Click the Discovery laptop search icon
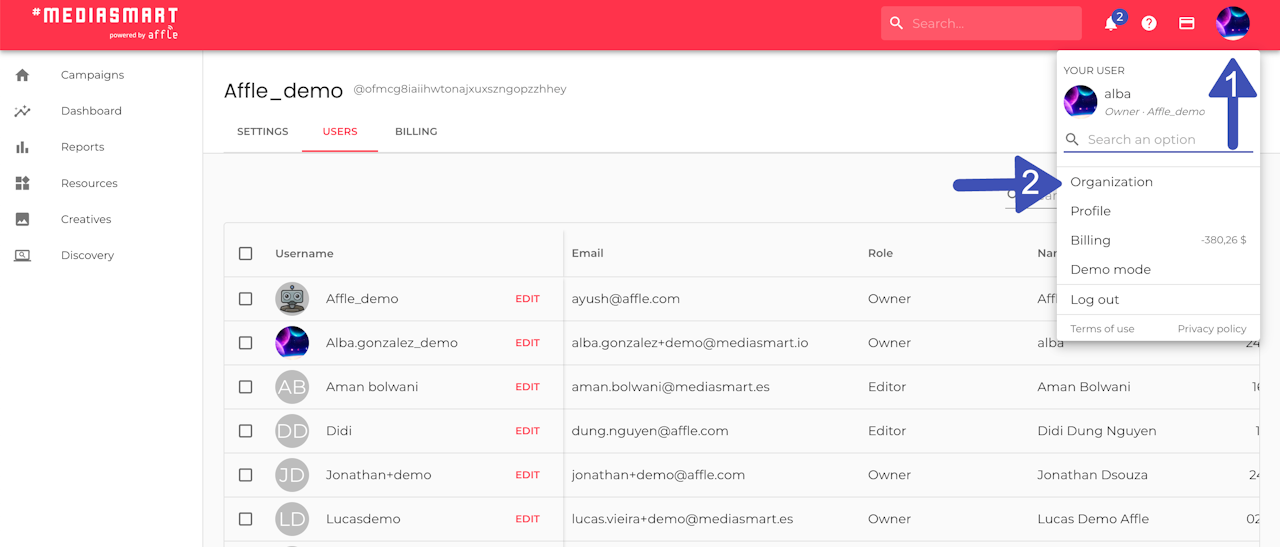The height and width of the screenshot is (547, 1280). point(22,255)
